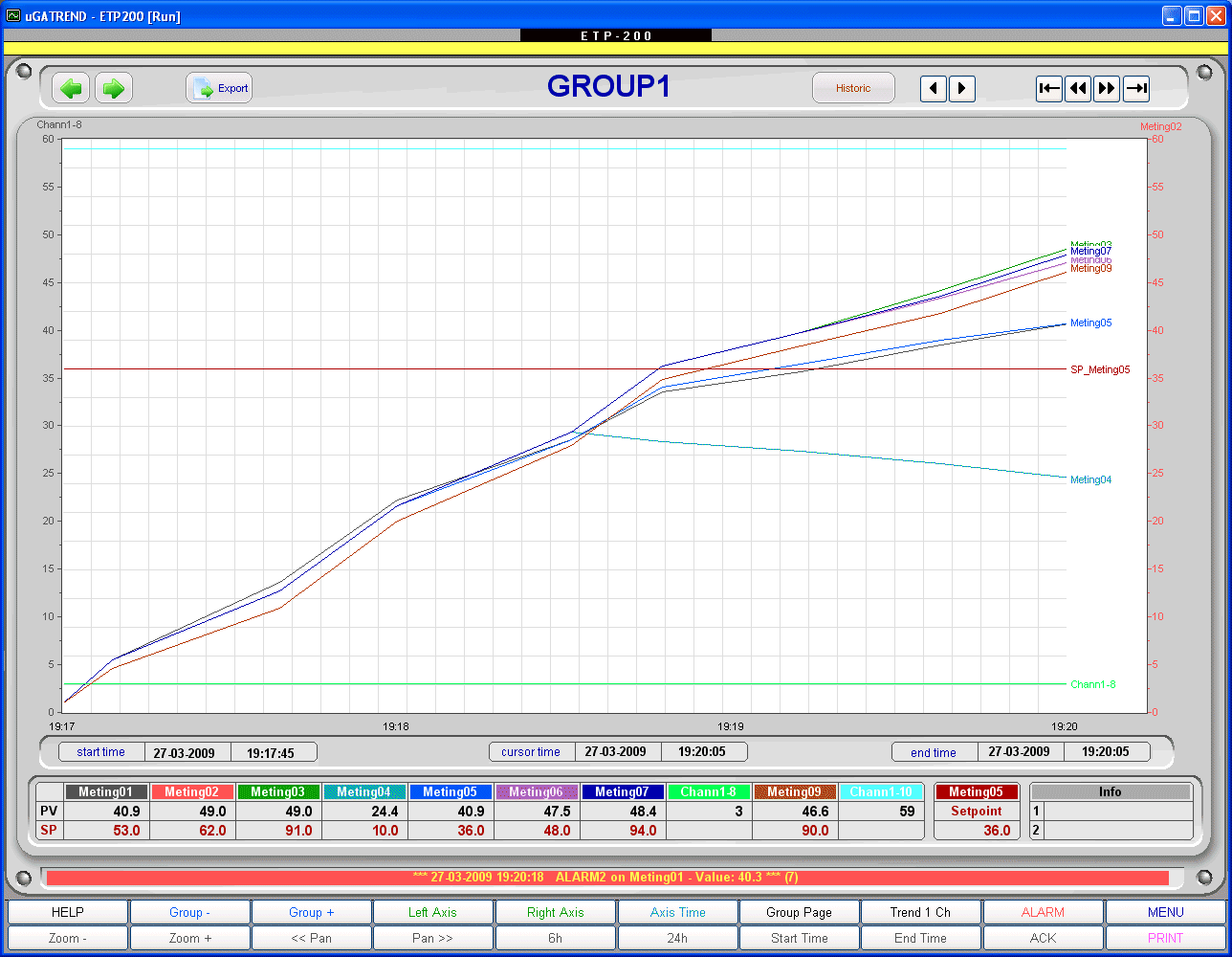Select the cyan Chann1-10 channel header

(881, 791)
